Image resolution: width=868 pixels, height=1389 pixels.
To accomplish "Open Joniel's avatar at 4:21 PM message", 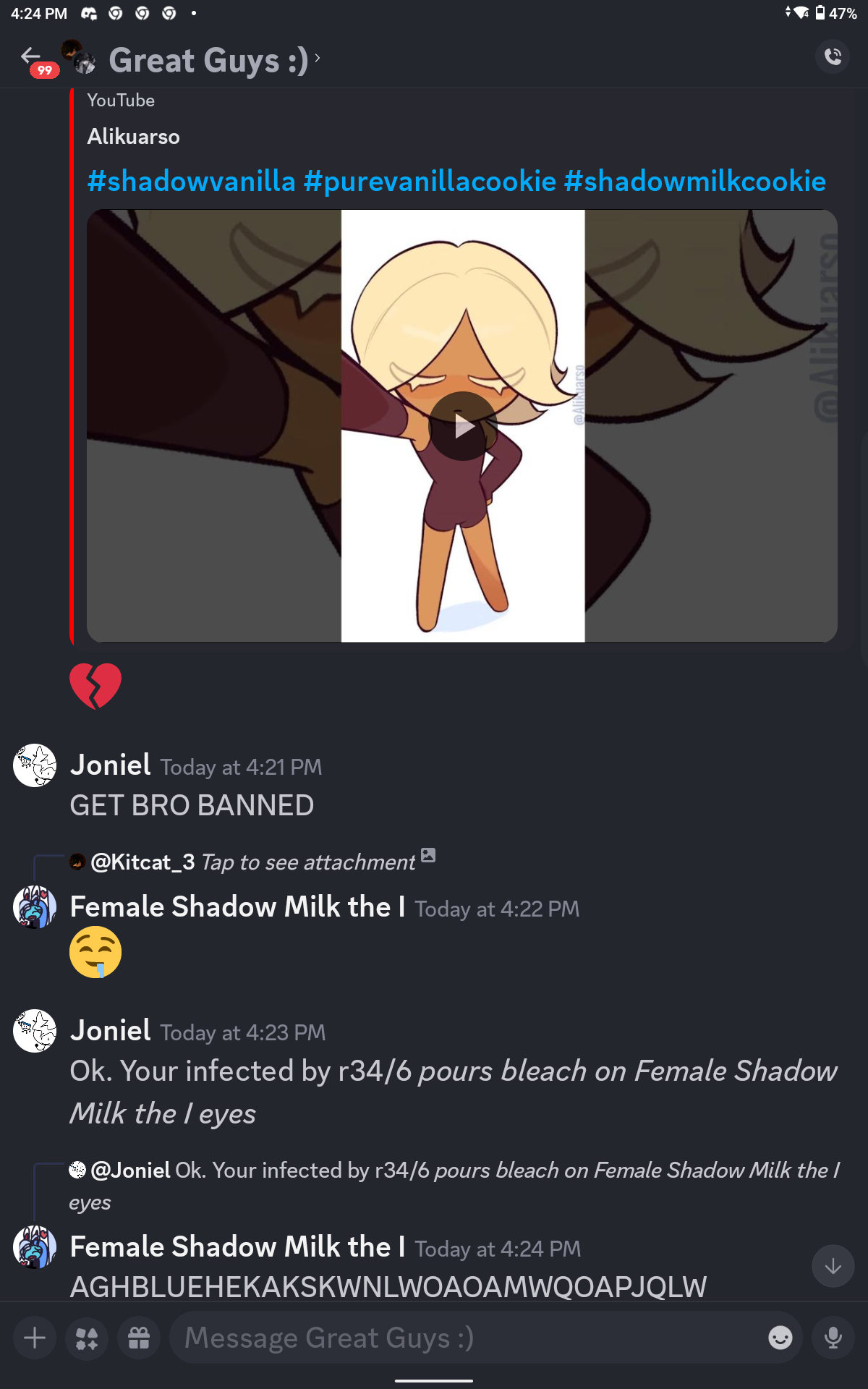I will 35,765.
